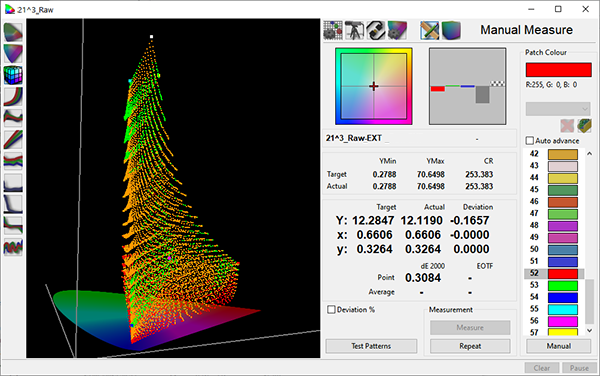
Task: Open the downward-triangle CIE uv gamut graph
Action: click(x=13, y=53)
